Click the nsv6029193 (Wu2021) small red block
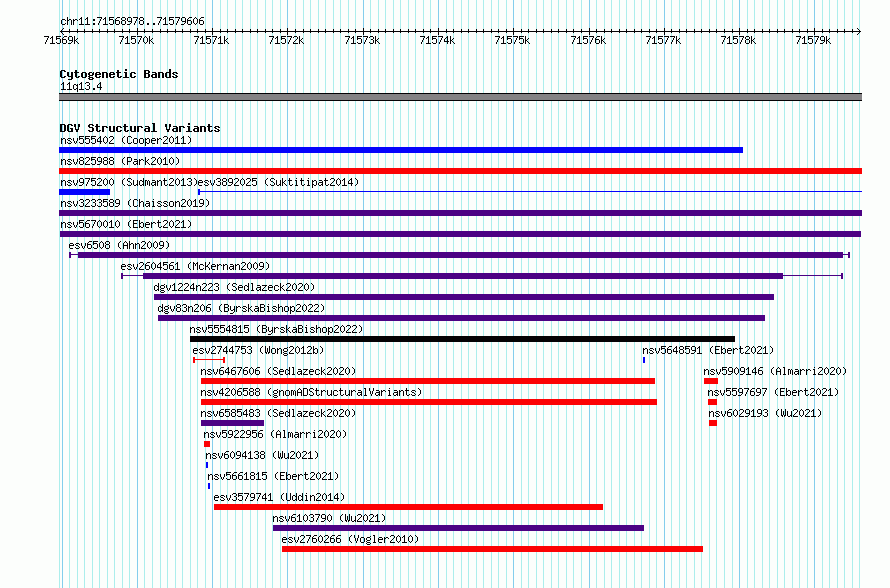The width and height of the screenshot is (890, 588). tap(713, 423)
